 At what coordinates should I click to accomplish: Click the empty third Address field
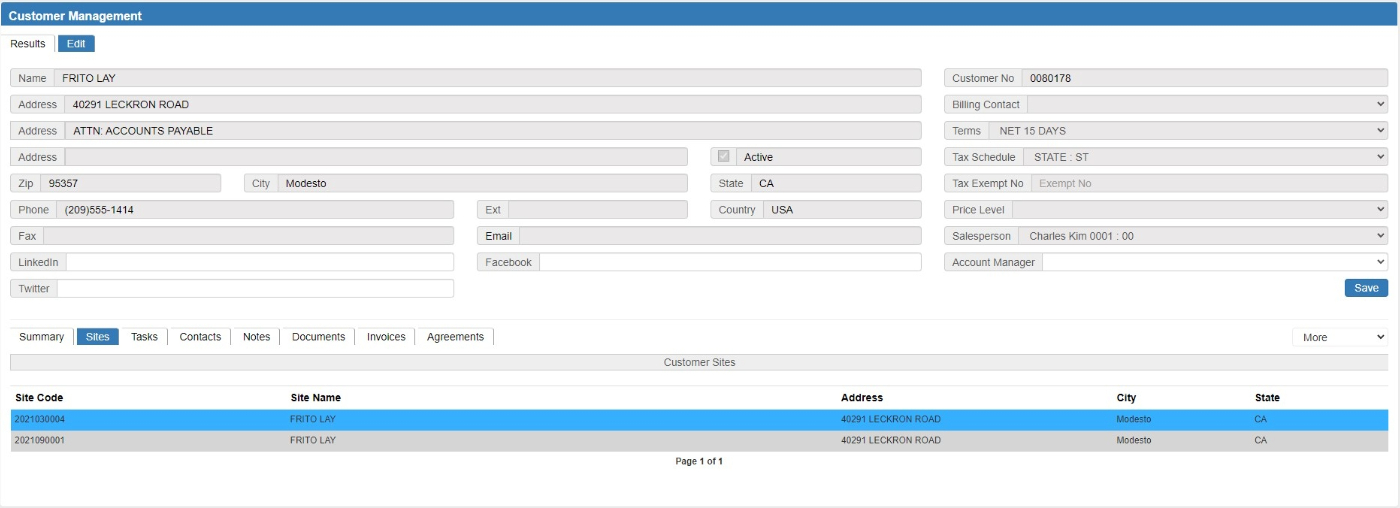376,157
